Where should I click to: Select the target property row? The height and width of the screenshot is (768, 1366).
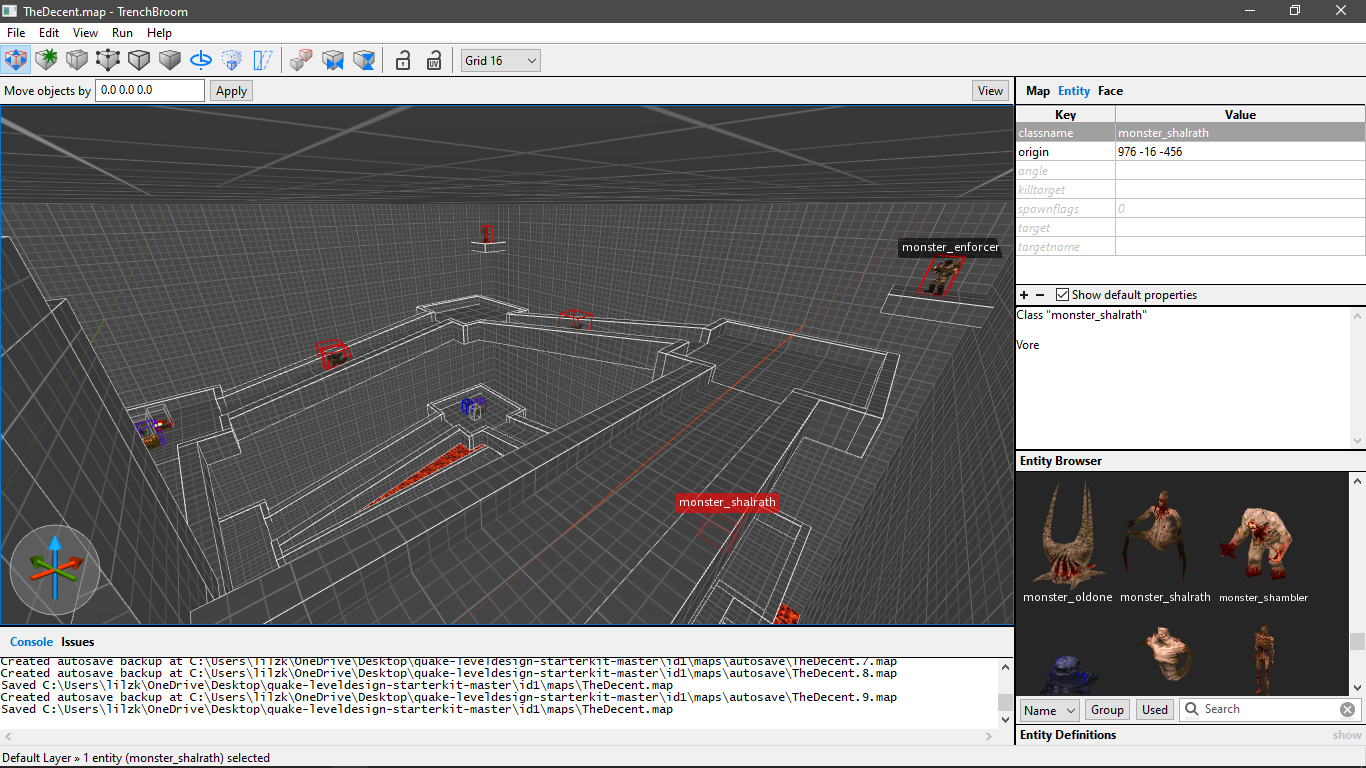(x=1190, y=228)
